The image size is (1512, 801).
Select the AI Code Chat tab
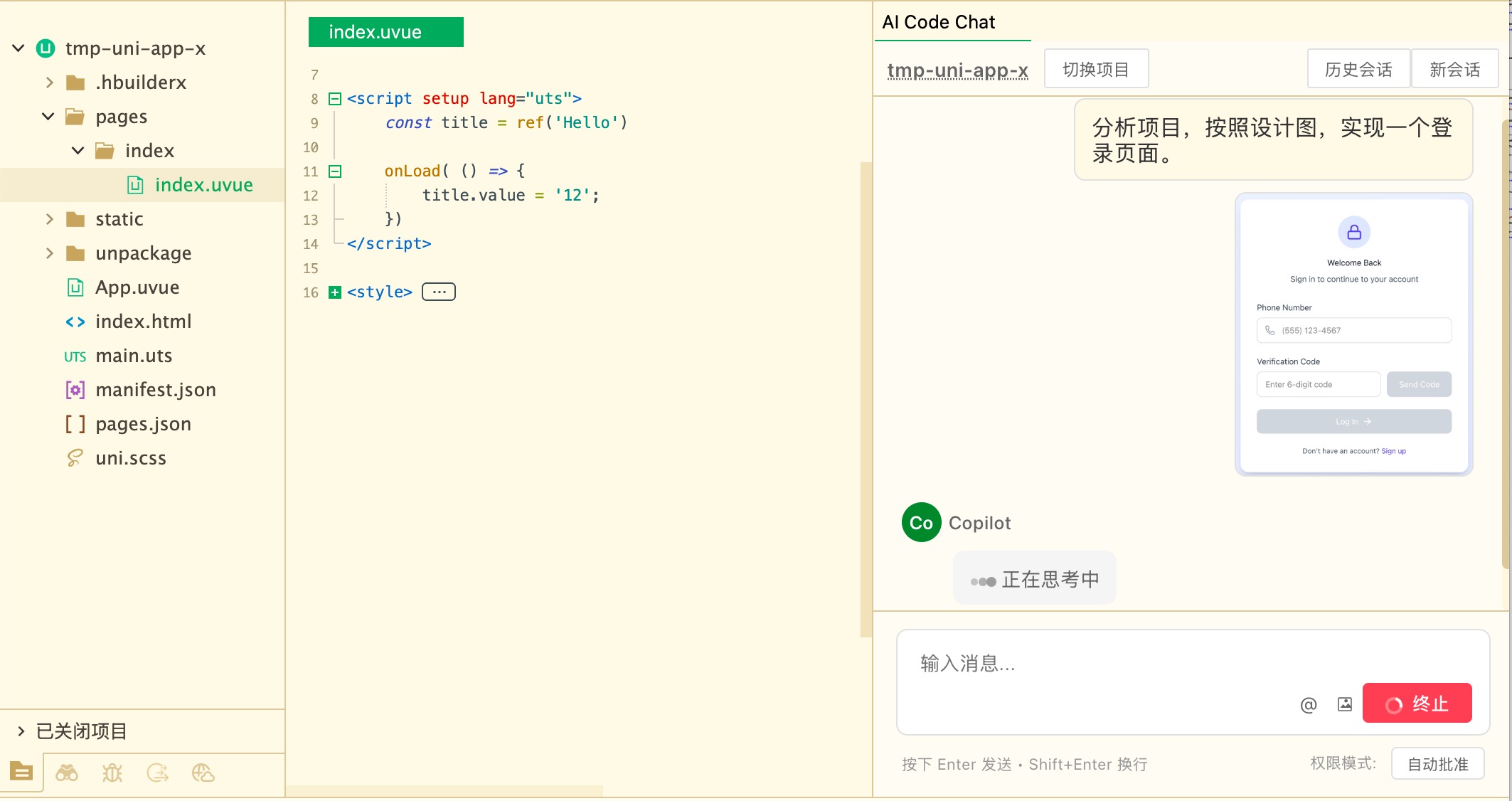coord(938,22)
